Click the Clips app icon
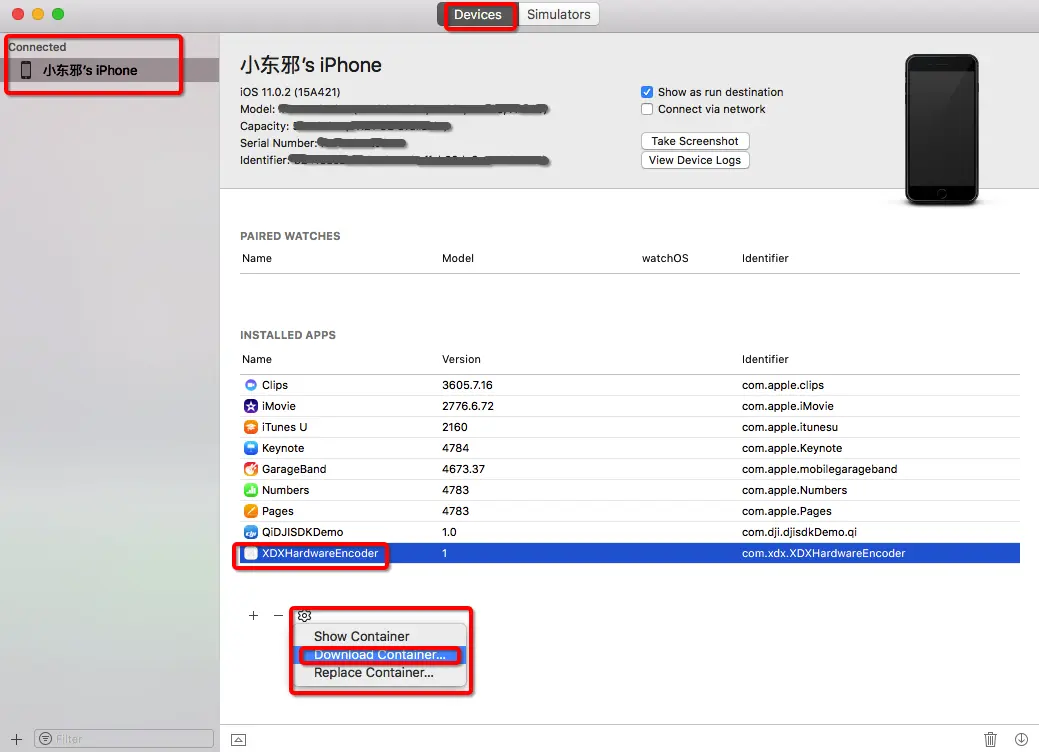This screenshot has width=1039, height=752. point(250,385)
